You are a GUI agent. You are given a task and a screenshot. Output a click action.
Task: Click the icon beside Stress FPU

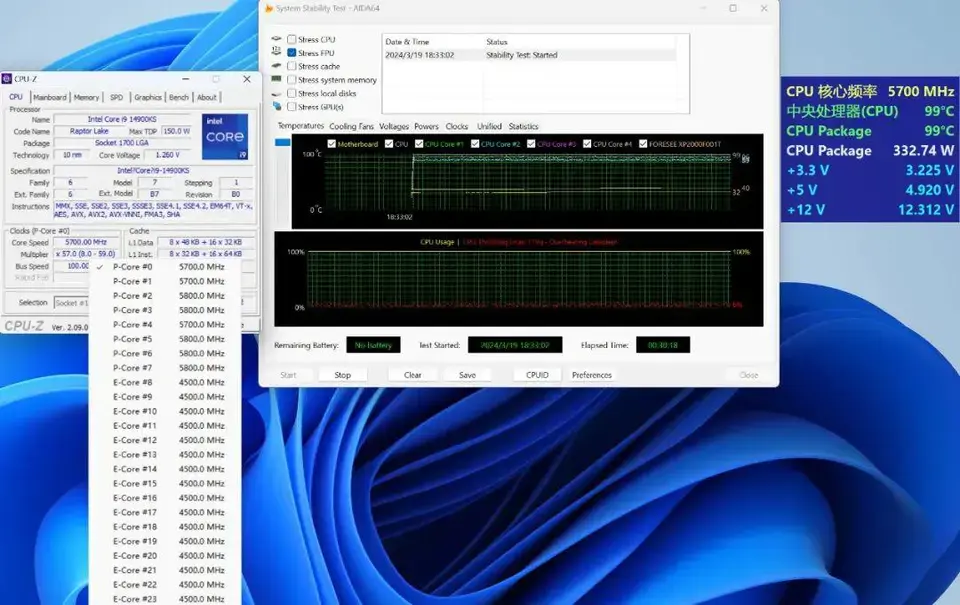277,52
